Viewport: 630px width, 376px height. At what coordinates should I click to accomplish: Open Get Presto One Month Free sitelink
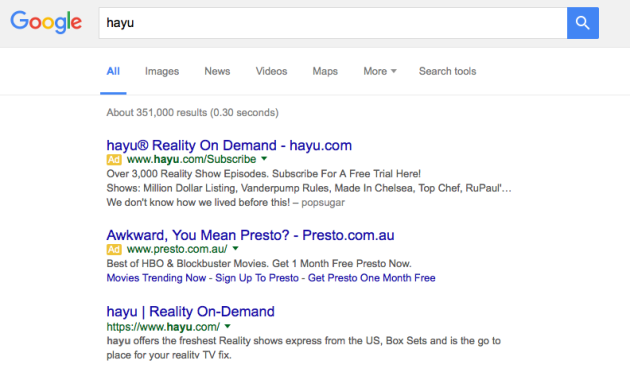coord(372,278)
